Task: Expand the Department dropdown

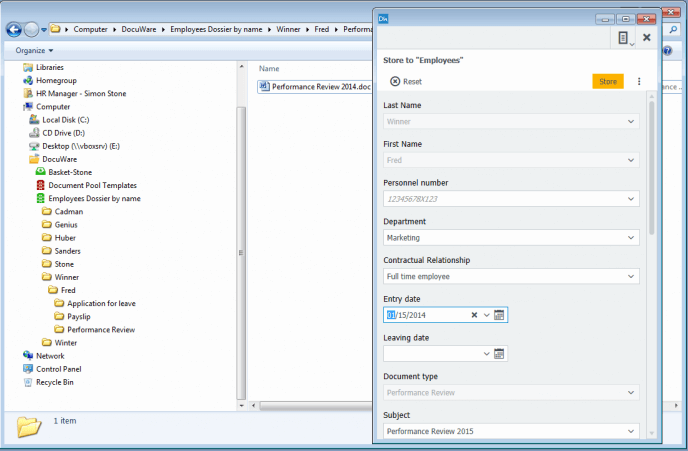Action: click(x=631, y=238)
